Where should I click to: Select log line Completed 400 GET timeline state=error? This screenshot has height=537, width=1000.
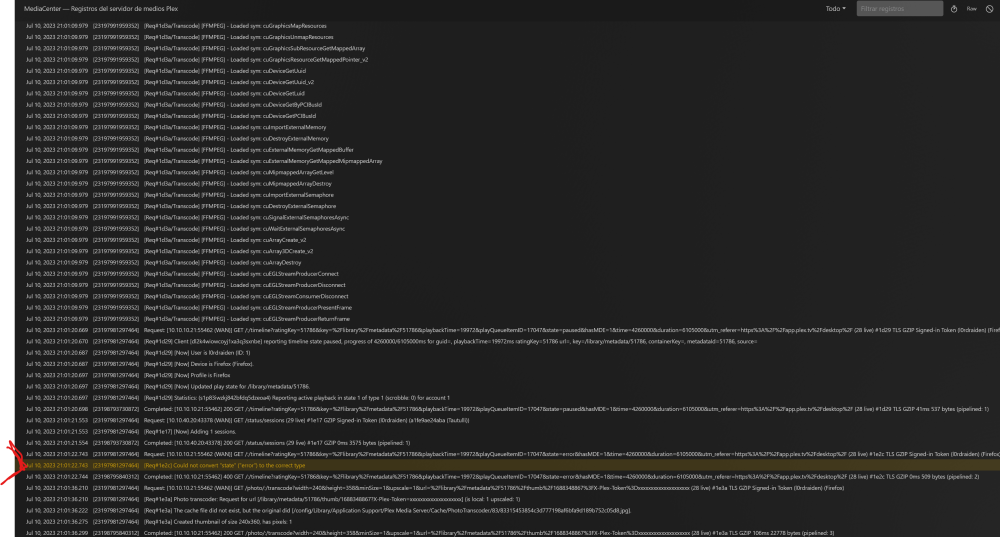(x=503, y=476)
